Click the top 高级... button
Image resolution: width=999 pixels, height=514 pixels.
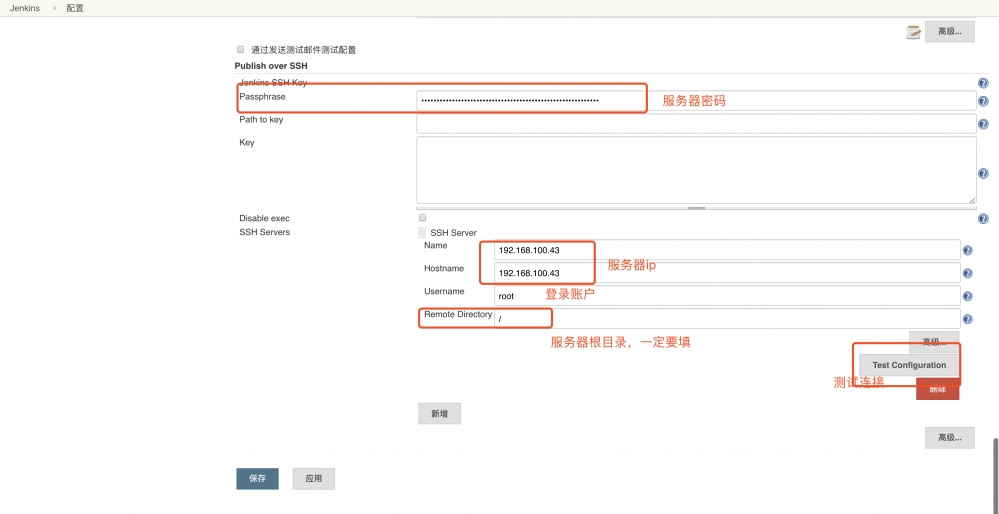click(949, 32)
